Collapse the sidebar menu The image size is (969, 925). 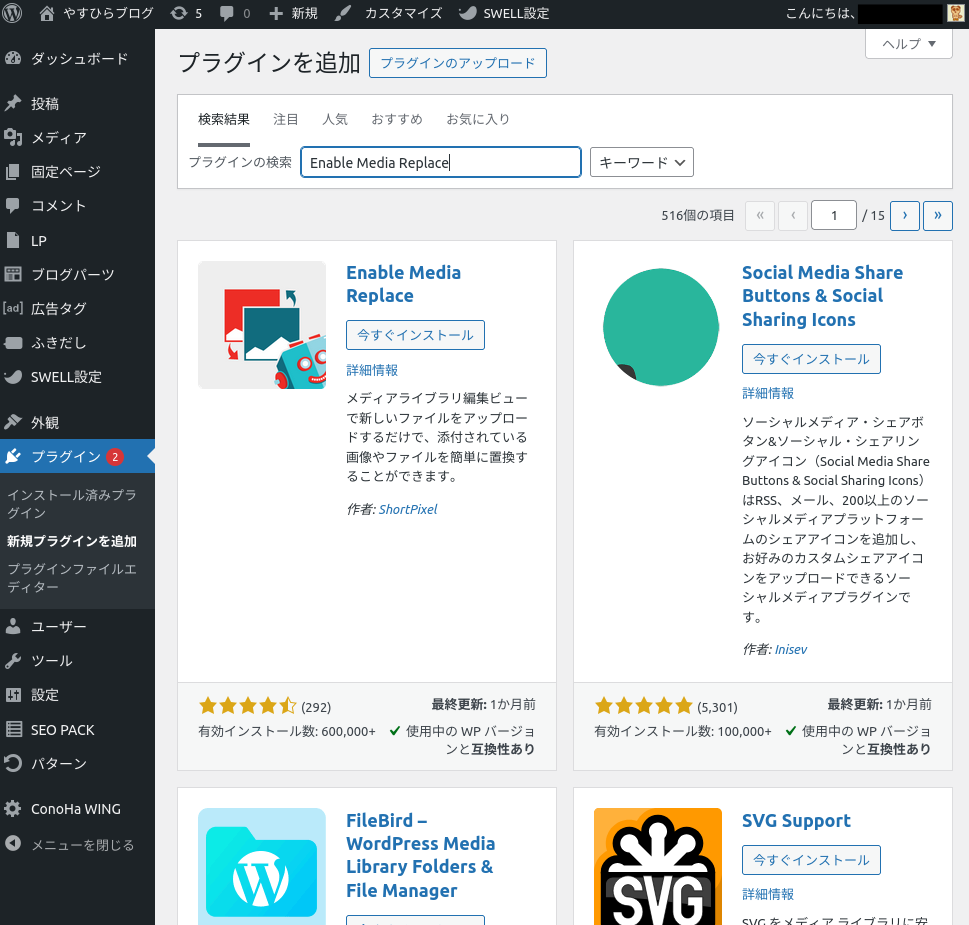[82, 845]
